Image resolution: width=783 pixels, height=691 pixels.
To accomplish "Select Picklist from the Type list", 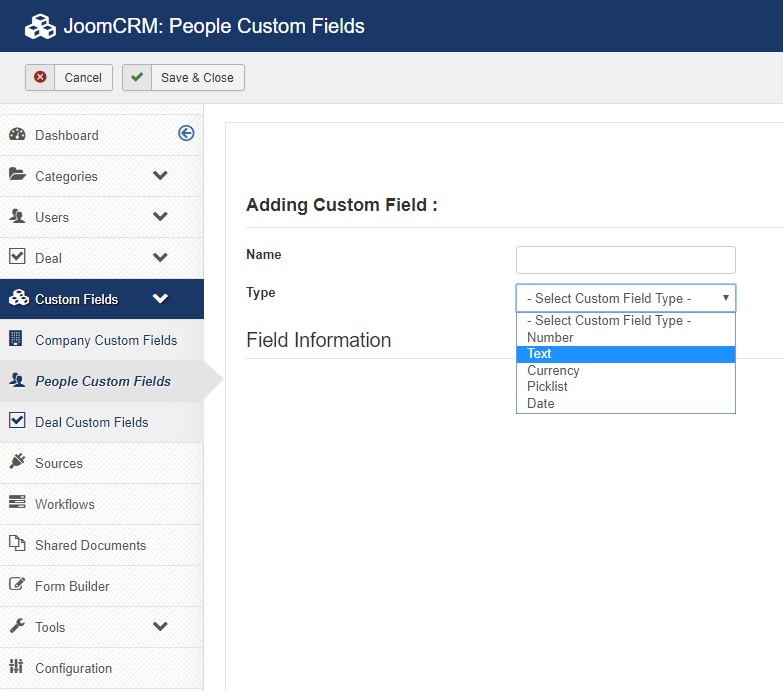I will pyautogui.click(x=626, y=386).
